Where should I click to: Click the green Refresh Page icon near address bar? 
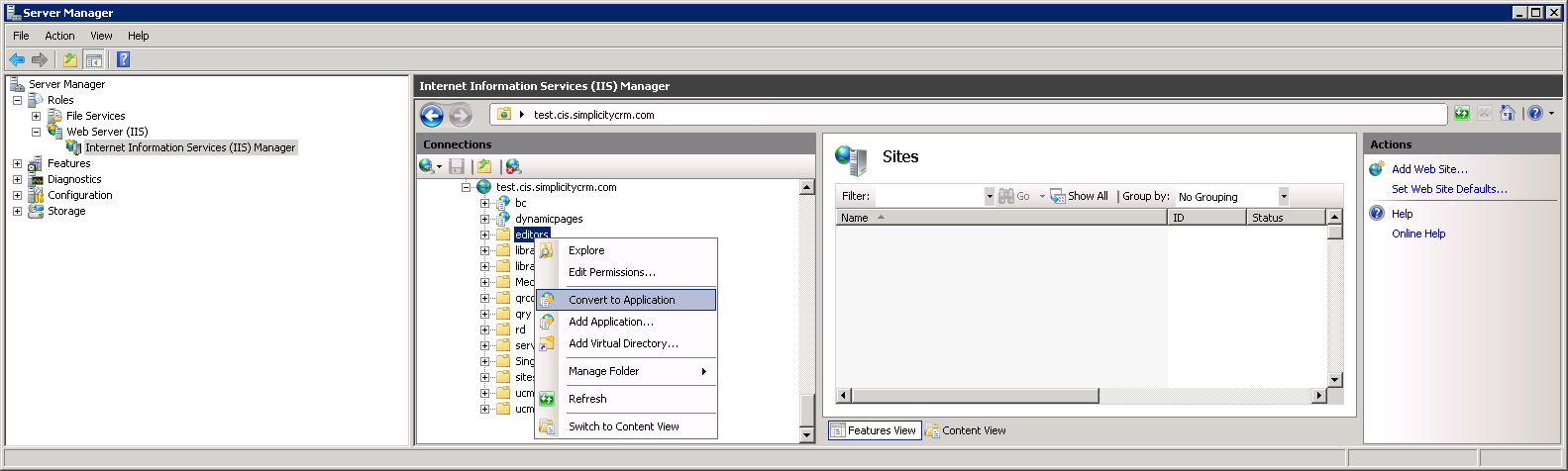(1462, 114)
